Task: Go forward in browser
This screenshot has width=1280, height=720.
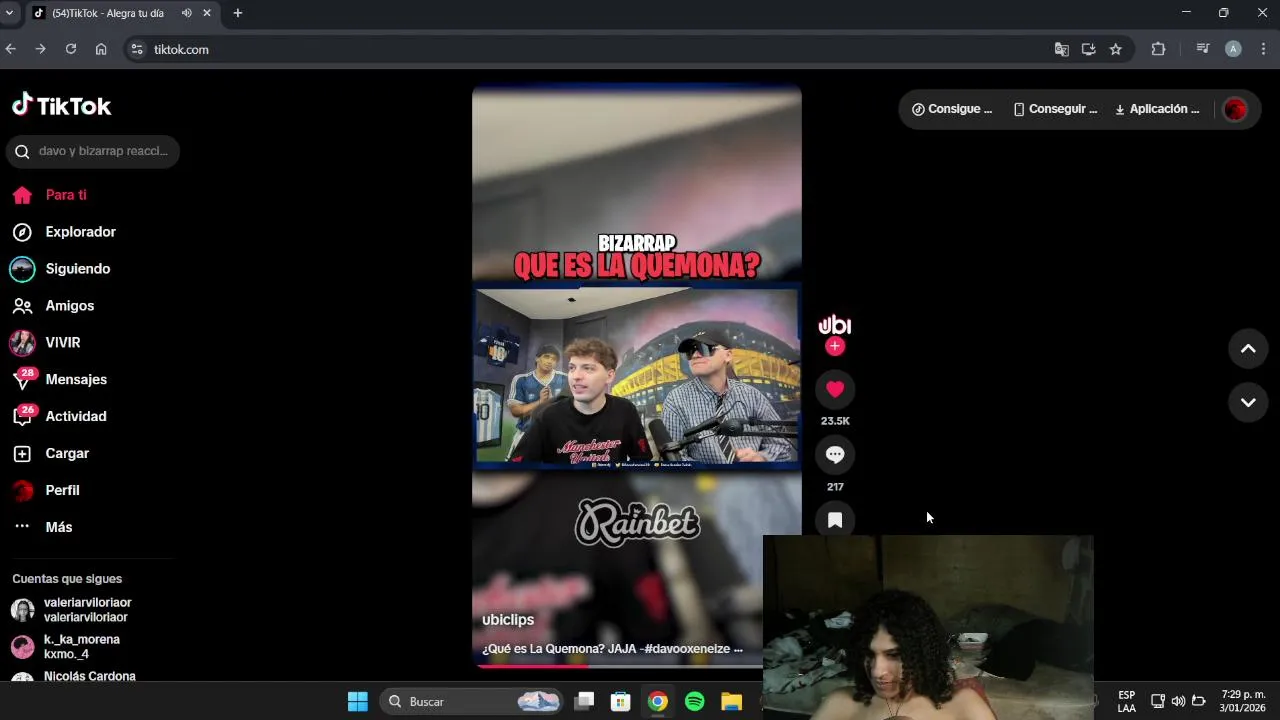Action: [41, 49]
